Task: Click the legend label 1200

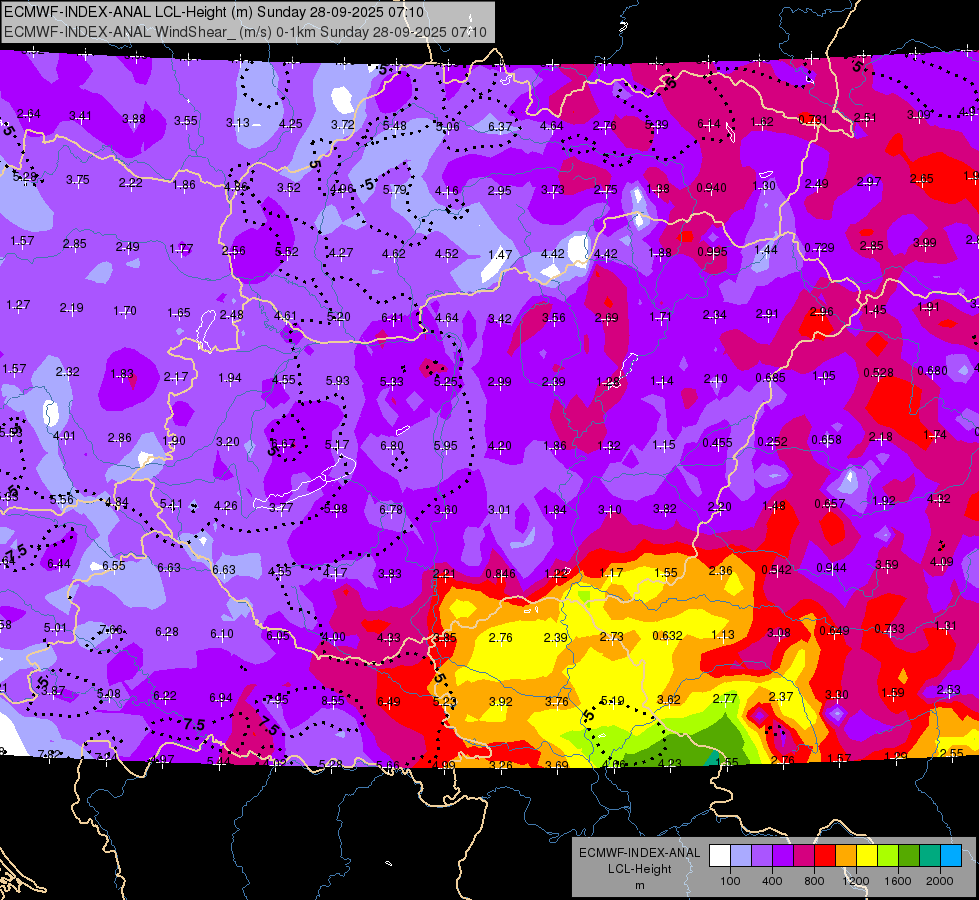Action: pos(855,881)
